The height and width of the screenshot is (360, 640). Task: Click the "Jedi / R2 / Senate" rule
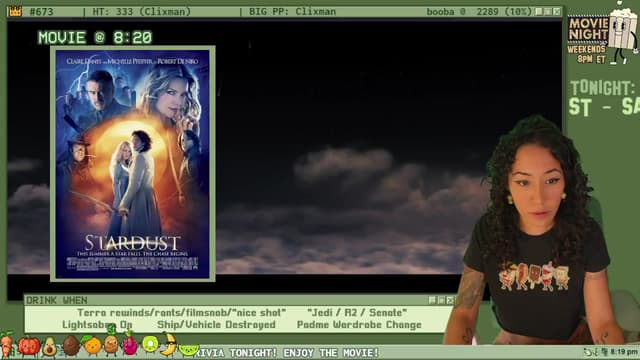[357, 313]
